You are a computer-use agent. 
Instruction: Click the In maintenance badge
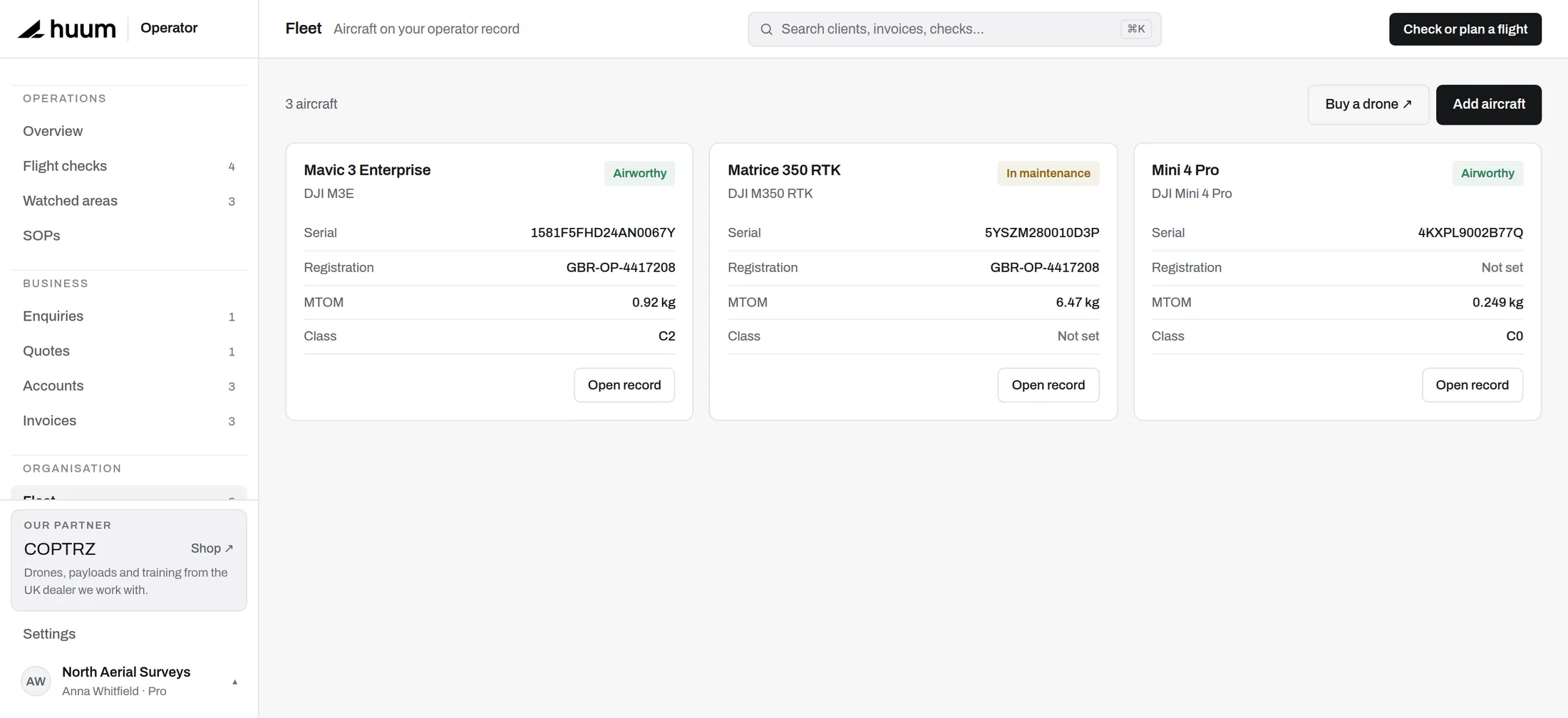coord(1048,173)
